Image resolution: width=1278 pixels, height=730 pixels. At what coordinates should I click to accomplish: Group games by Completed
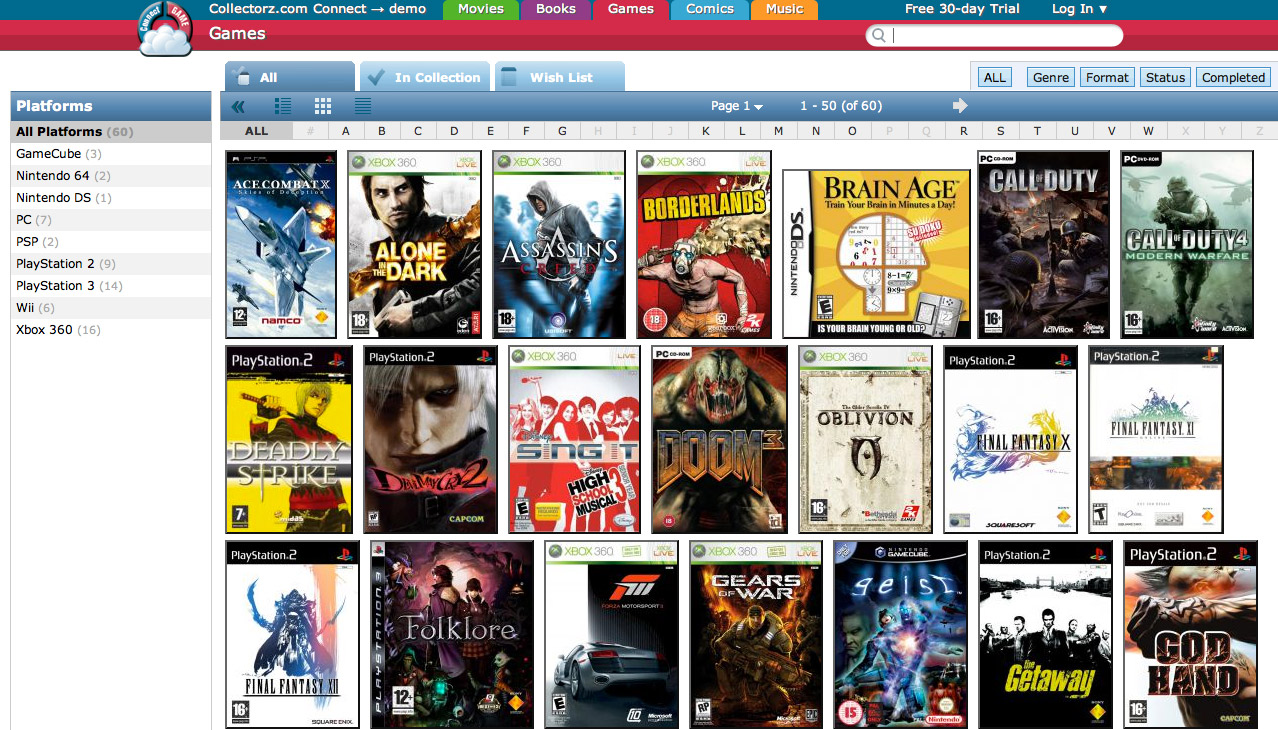(1233, 77)
